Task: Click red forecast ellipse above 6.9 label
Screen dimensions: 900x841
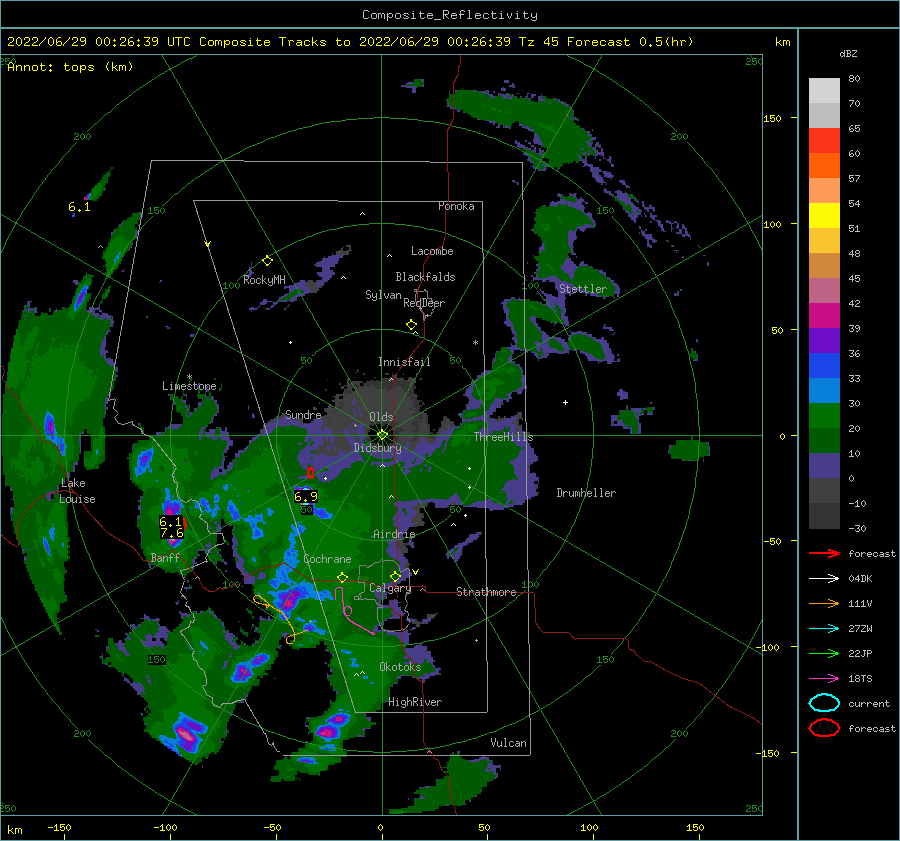Action: click(311, 473)
